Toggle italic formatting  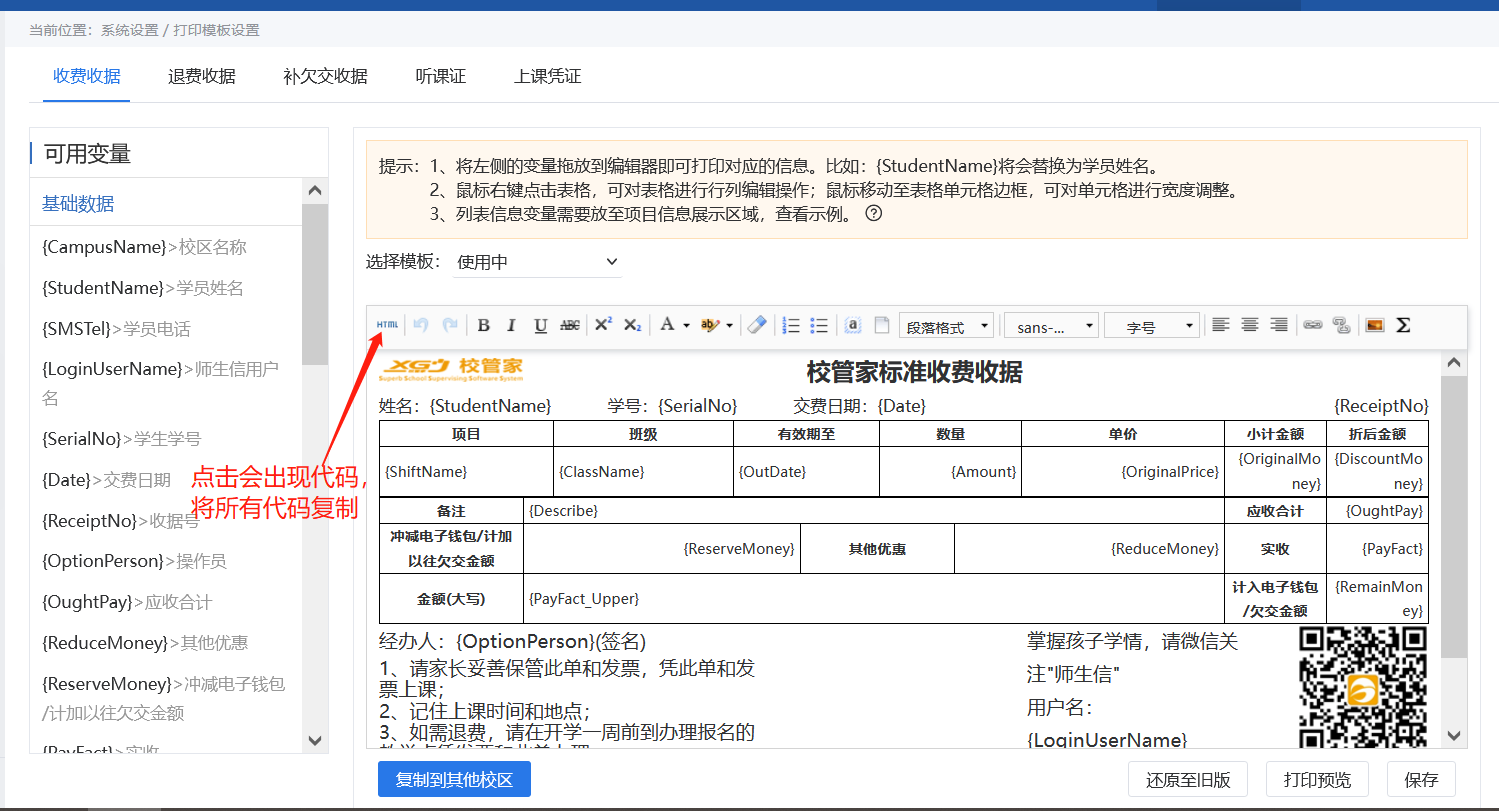point(511,325)
